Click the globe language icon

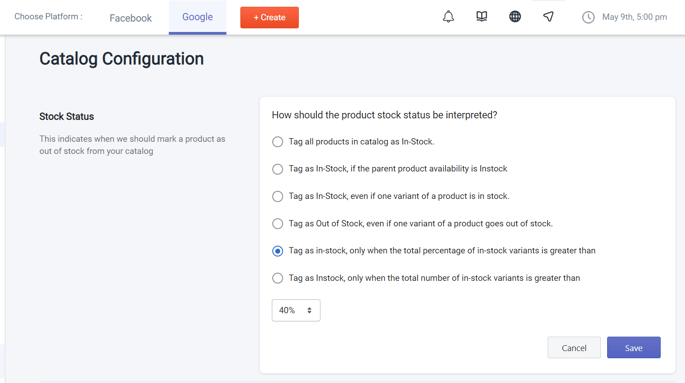tap(515, 17)
